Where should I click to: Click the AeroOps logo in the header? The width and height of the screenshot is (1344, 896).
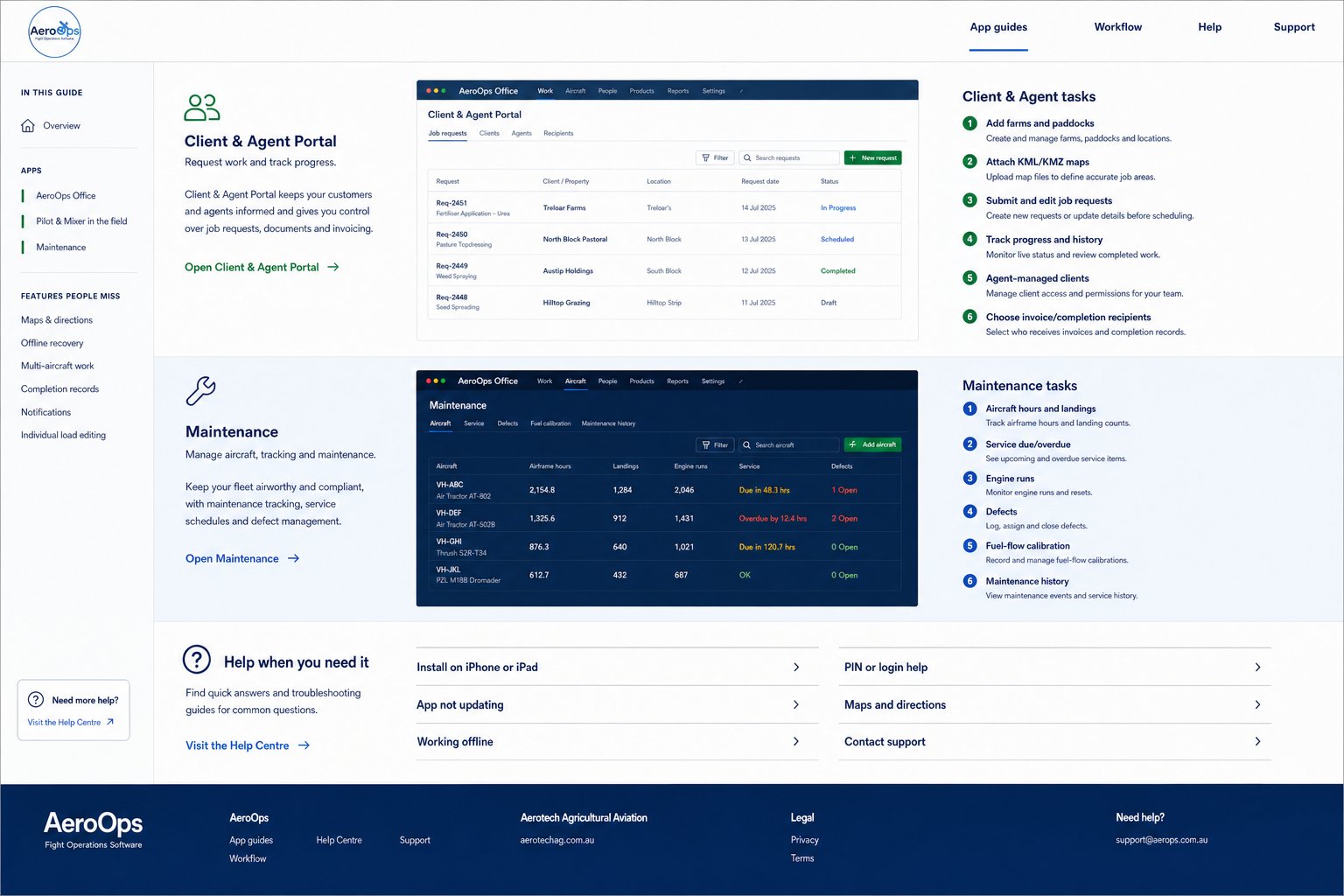[54, 32]
